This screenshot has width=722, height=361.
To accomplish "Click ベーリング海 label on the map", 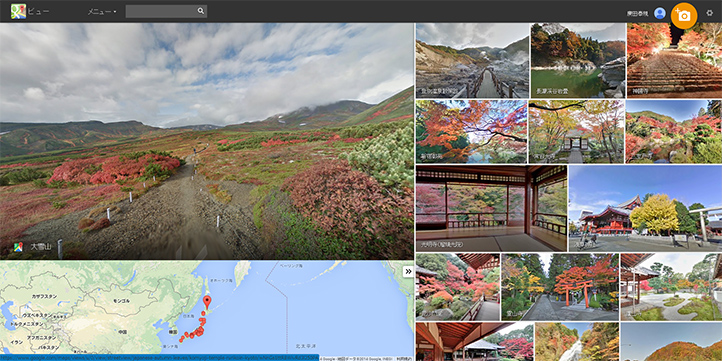I will [291, 266].
